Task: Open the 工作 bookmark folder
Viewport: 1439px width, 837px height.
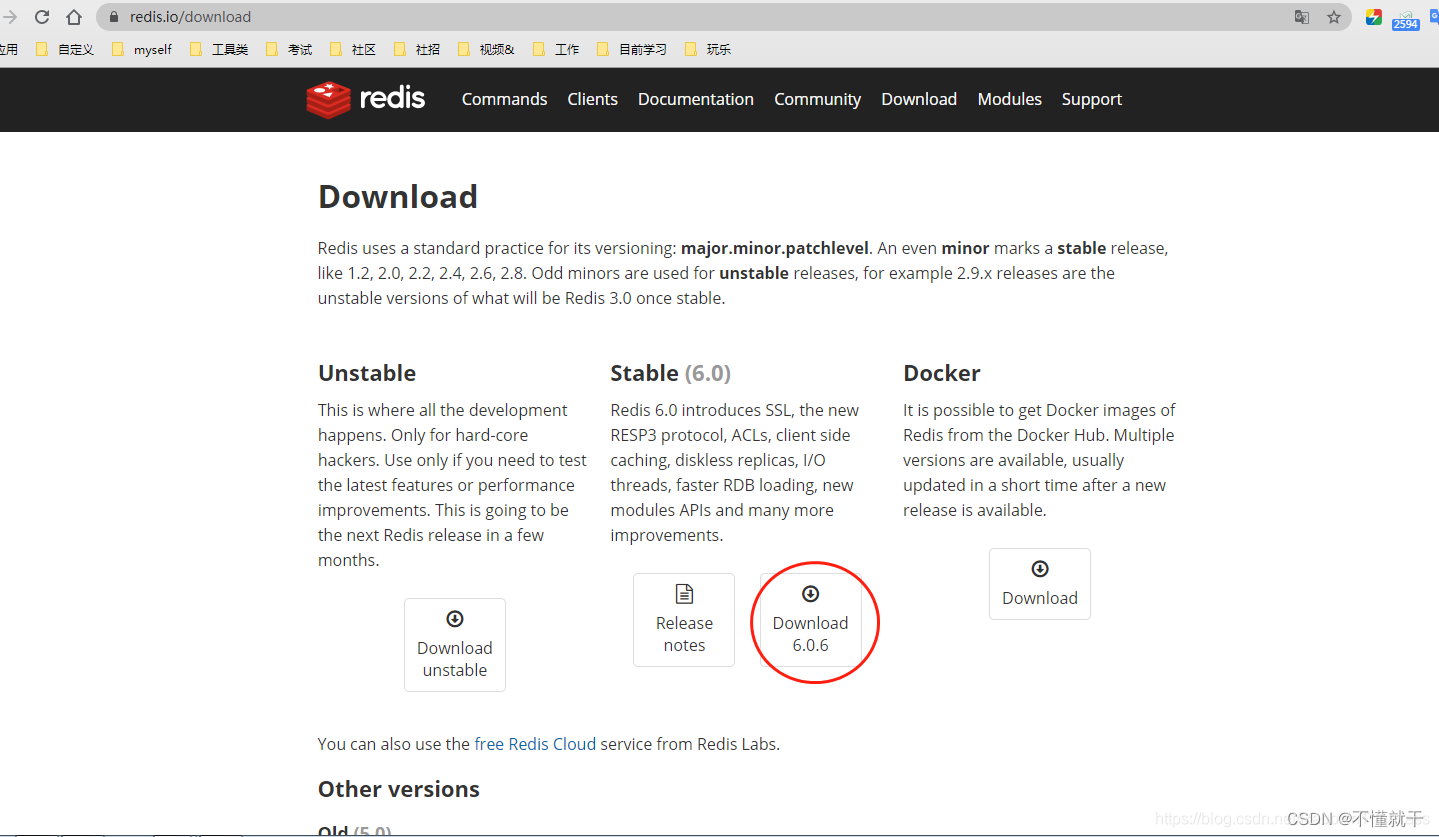Action: 556,49
